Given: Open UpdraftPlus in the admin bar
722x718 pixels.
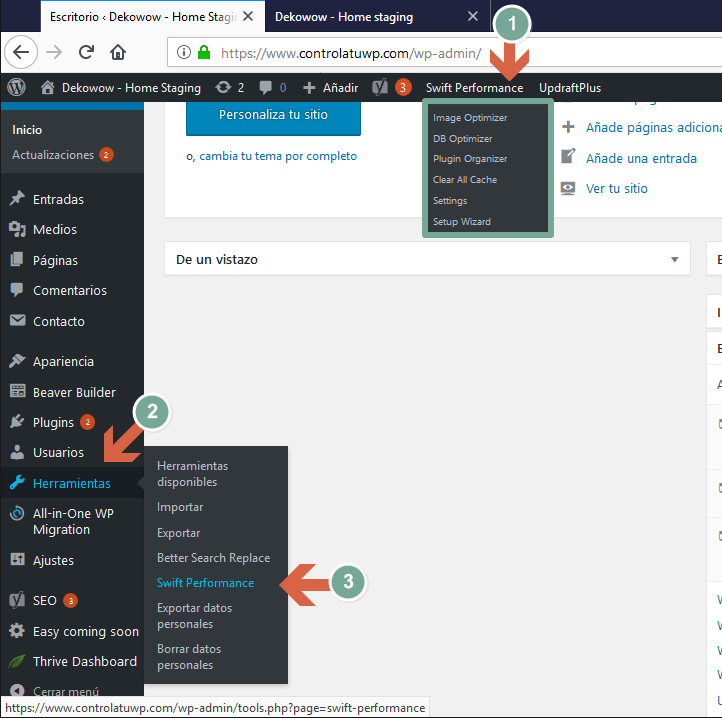Looking at the screenshot, I should [x=570, y=88].
